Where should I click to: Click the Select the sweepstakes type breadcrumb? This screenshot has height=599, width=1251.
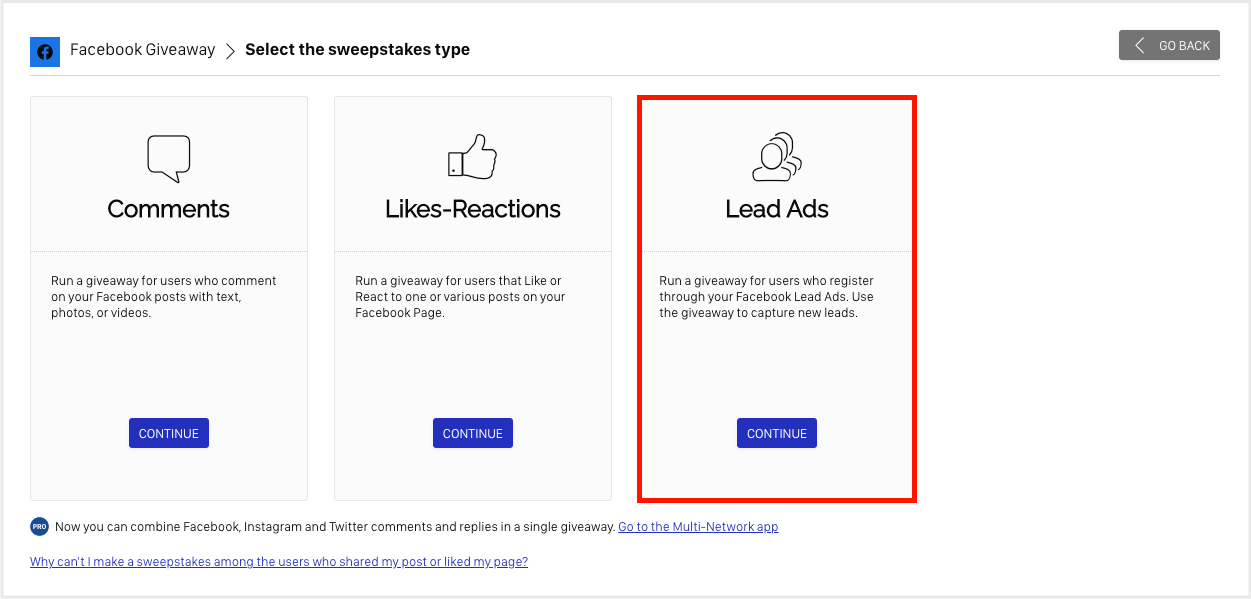tap(357, 49)
